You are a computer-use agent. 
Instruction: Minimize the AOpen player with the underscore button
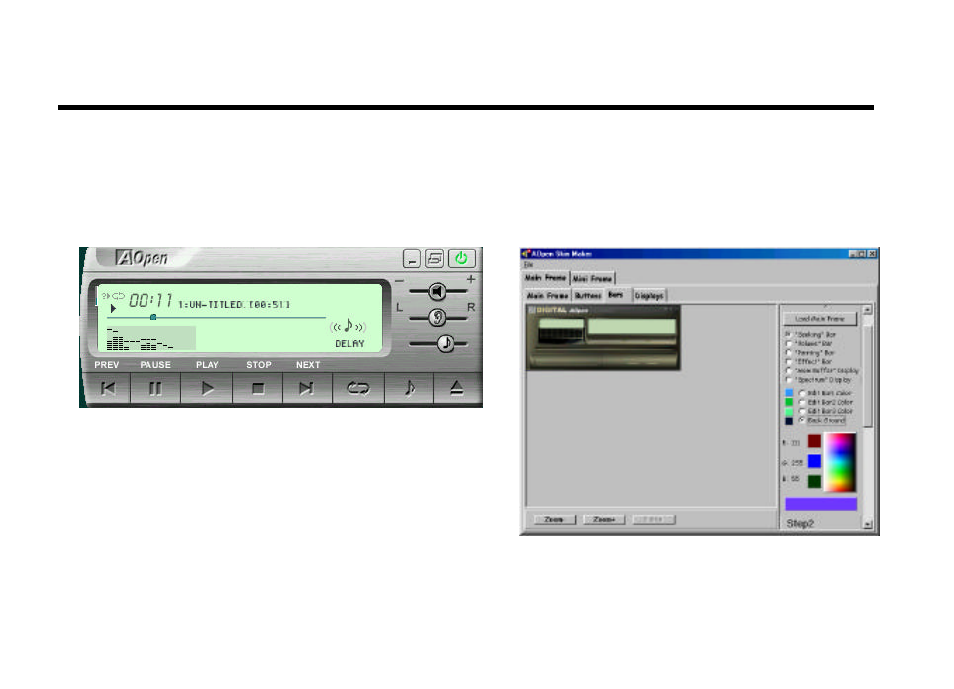412,259
